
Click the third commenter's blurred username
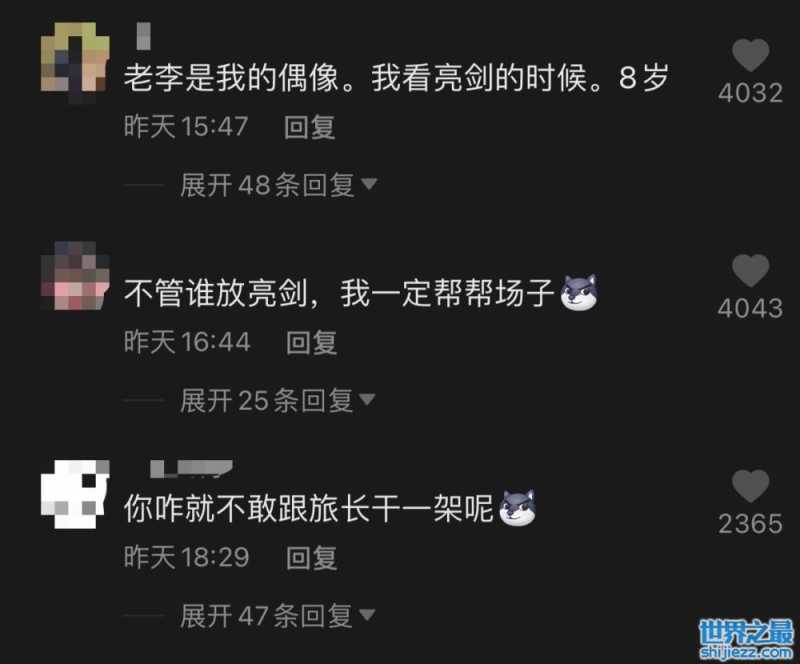pyautogui.click(x=191, y=469)
